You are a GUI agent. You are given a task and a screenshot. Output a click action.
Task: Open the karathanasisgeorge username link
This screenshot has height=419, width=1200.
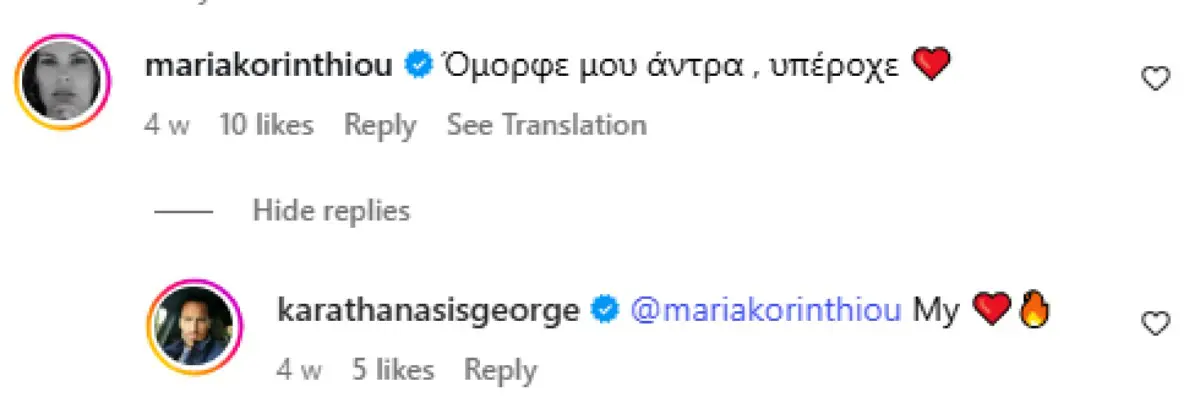pyautogui.click(x=427, y=311)
